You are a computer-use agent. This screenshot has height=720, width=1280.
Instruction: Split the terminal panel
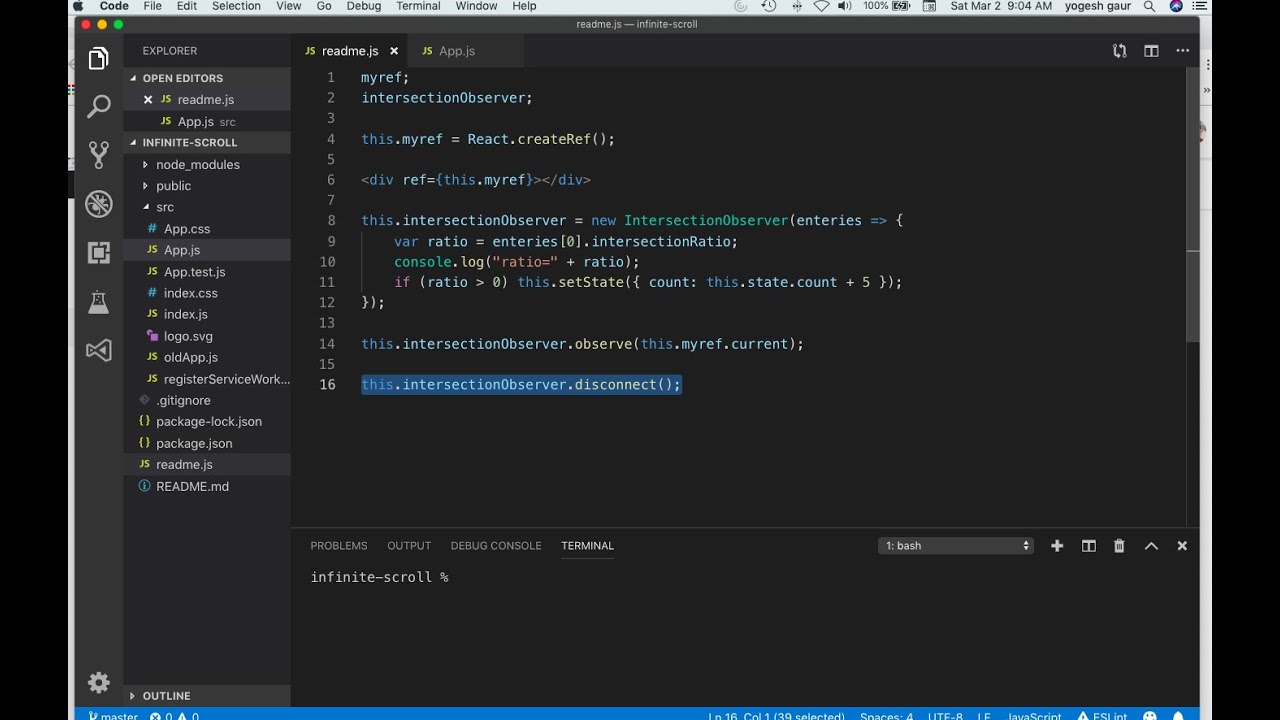pos(1089,546)
